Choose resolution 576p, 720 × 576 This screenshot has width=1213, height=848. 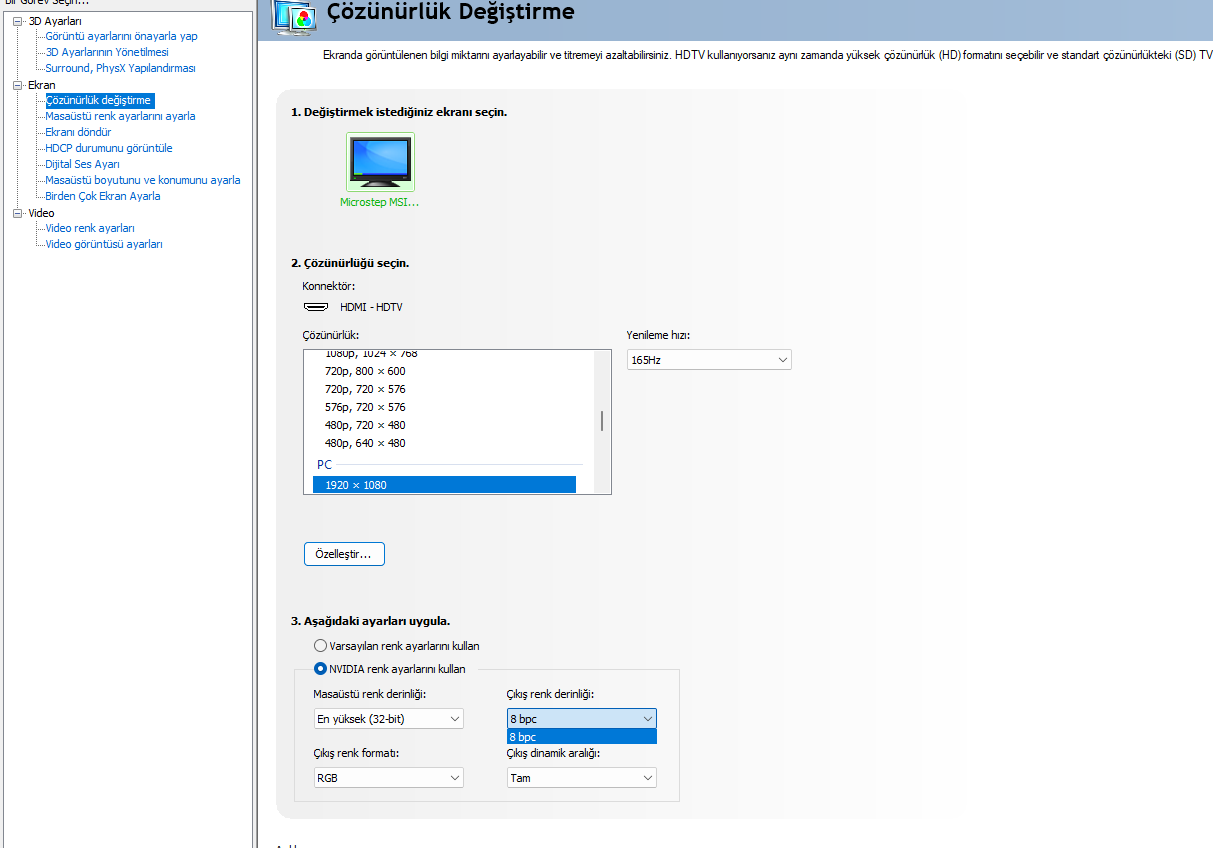pos(365,407)
